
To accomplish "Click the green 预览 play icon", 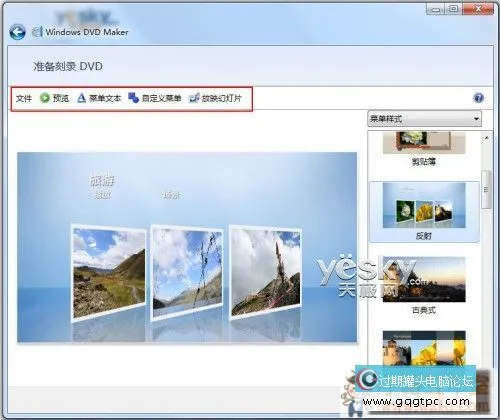I will point(45,98).
